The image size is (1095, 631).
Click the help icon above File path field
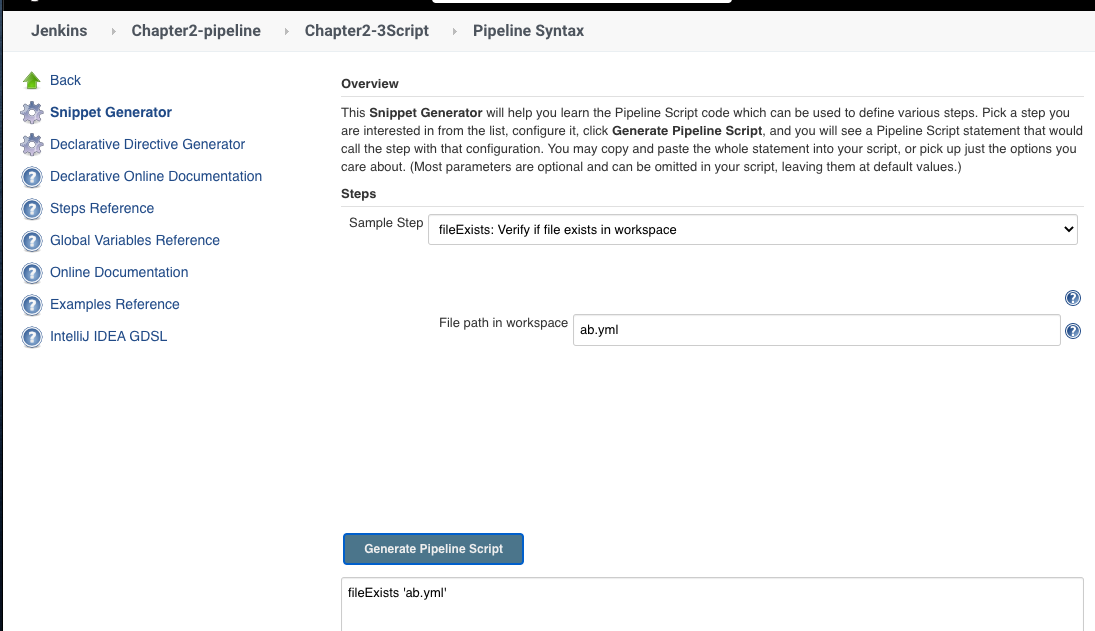[1073, 298]
